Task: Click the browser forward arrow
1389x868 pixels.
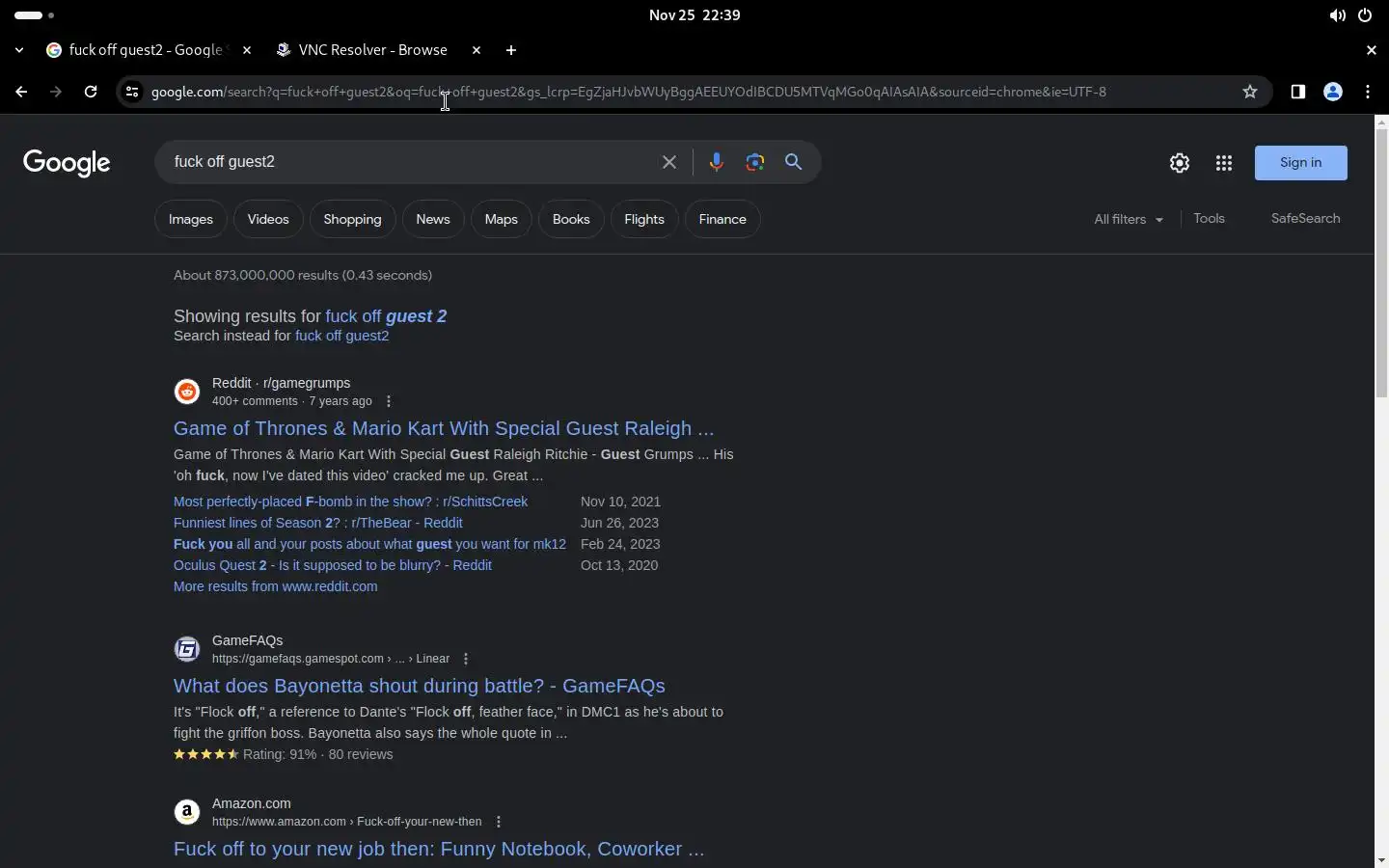Action: click(56, 92)
